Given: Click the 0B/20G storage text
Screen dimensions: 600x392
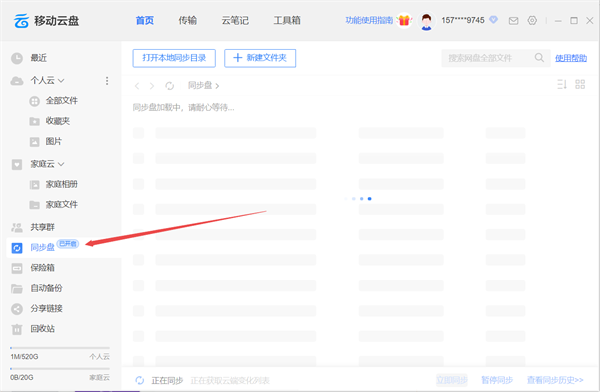Looking at the screenshot, I should (22, 377).
